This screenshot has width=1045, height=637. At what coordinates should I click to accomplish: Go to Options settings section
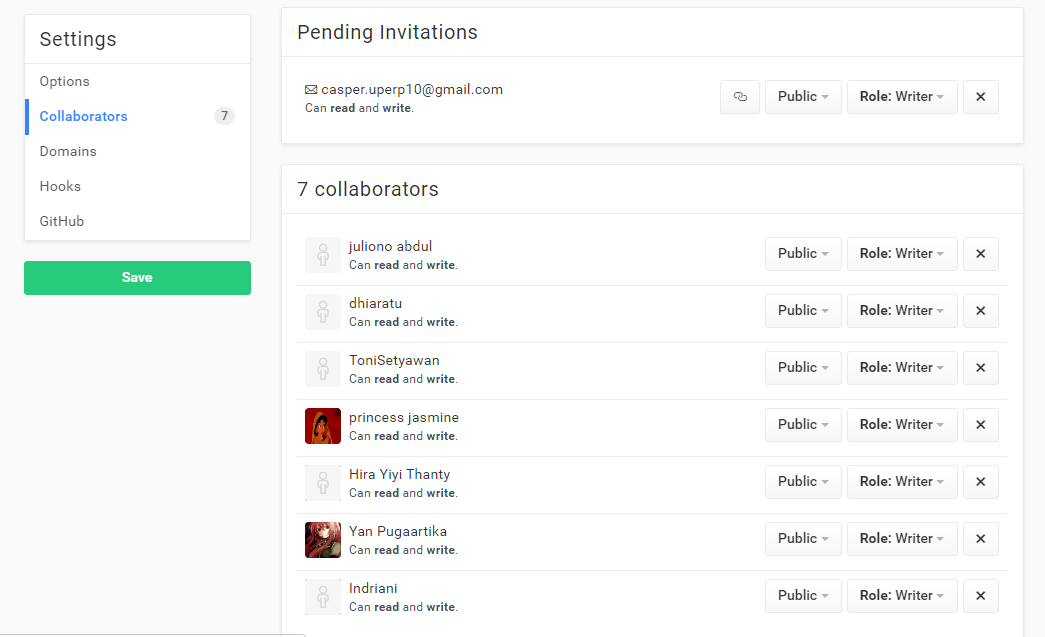point(65,82)
